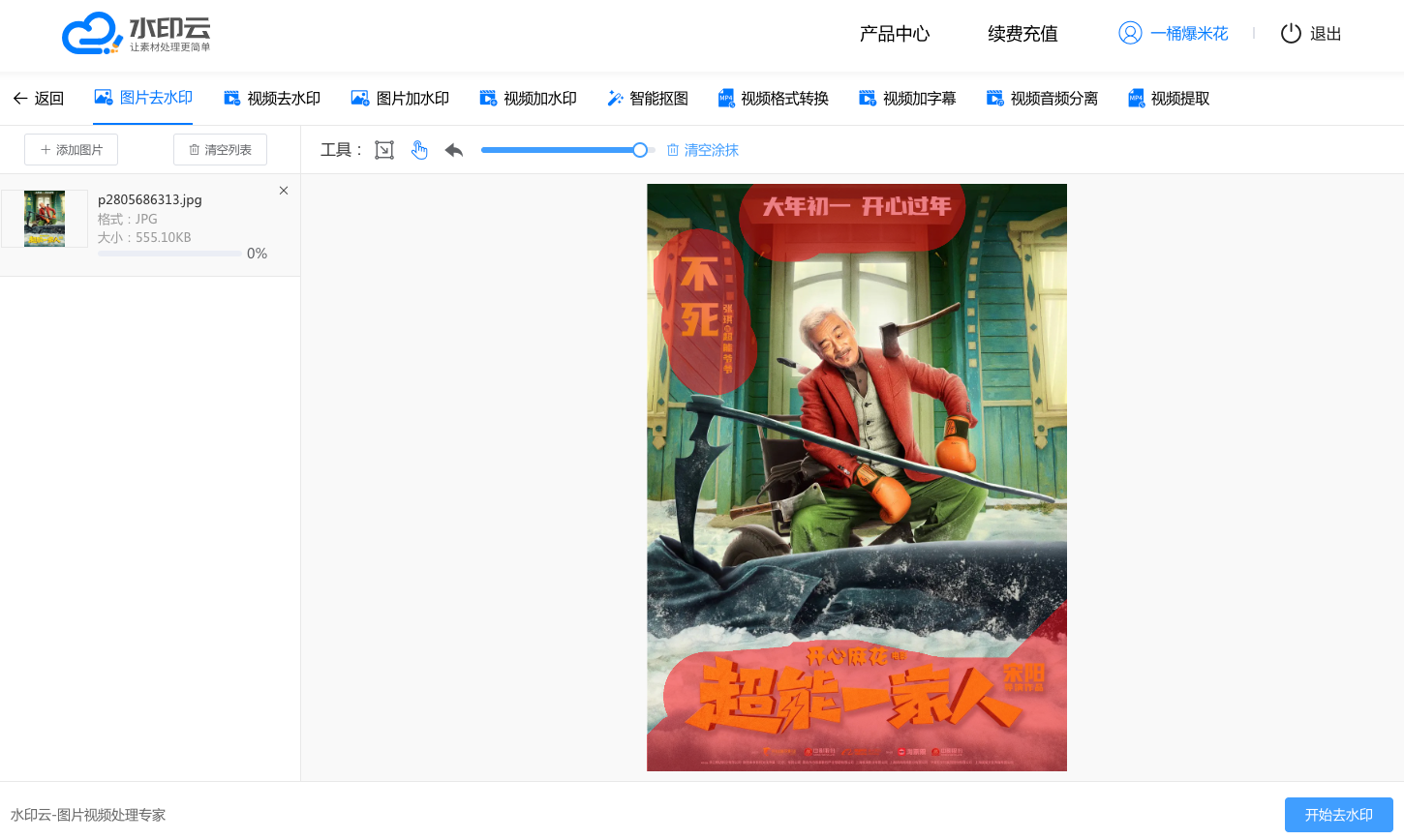Click the 添加图片 button

pyautogui.click(x=72, y=150)
